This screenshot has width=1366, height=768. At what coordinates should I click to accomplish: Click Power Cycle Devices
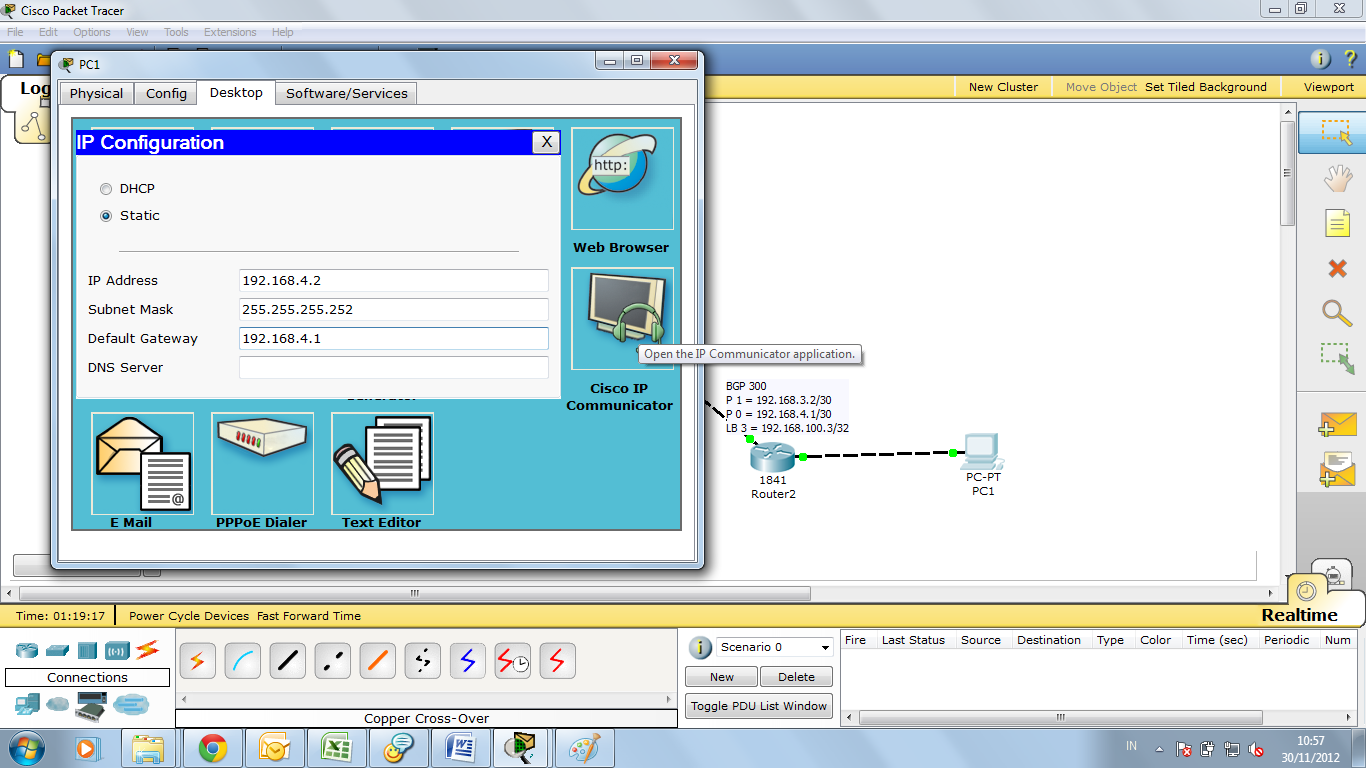(x=189, y=616)
